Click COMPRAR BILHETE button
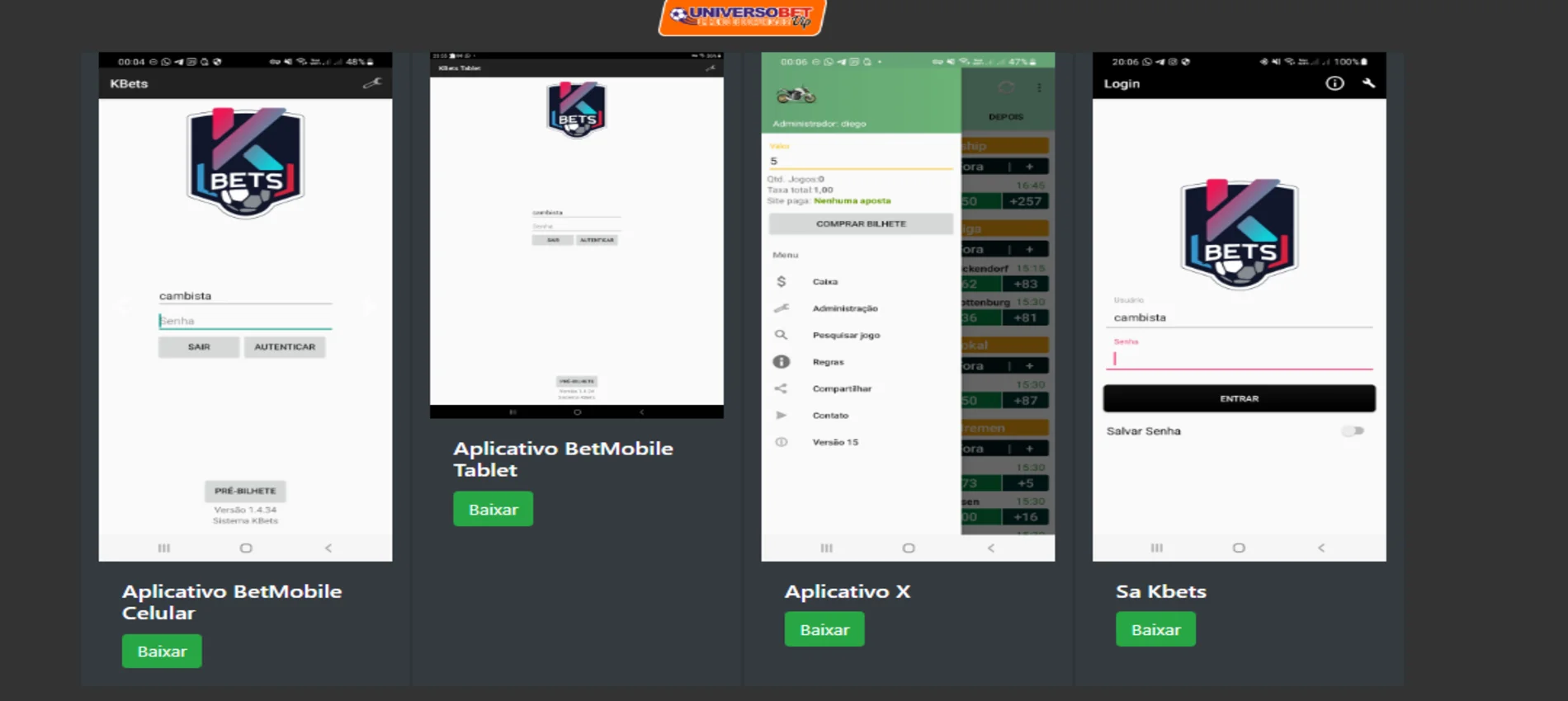The image size is (1568, 701). click(x=861, y=223)
